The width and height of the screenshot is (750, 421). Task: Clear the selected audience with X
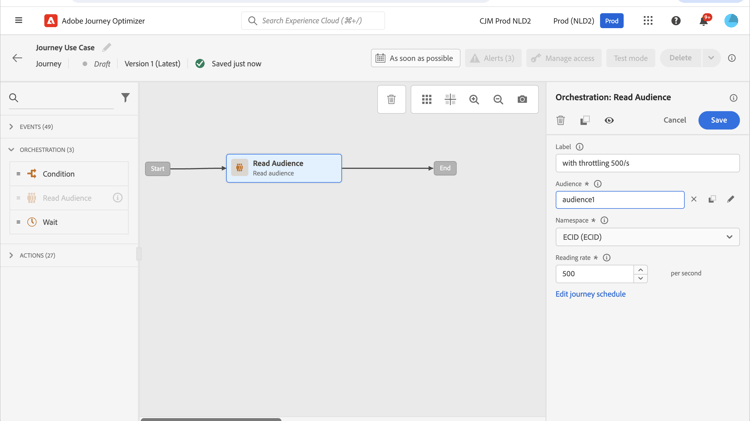[694, 199]
